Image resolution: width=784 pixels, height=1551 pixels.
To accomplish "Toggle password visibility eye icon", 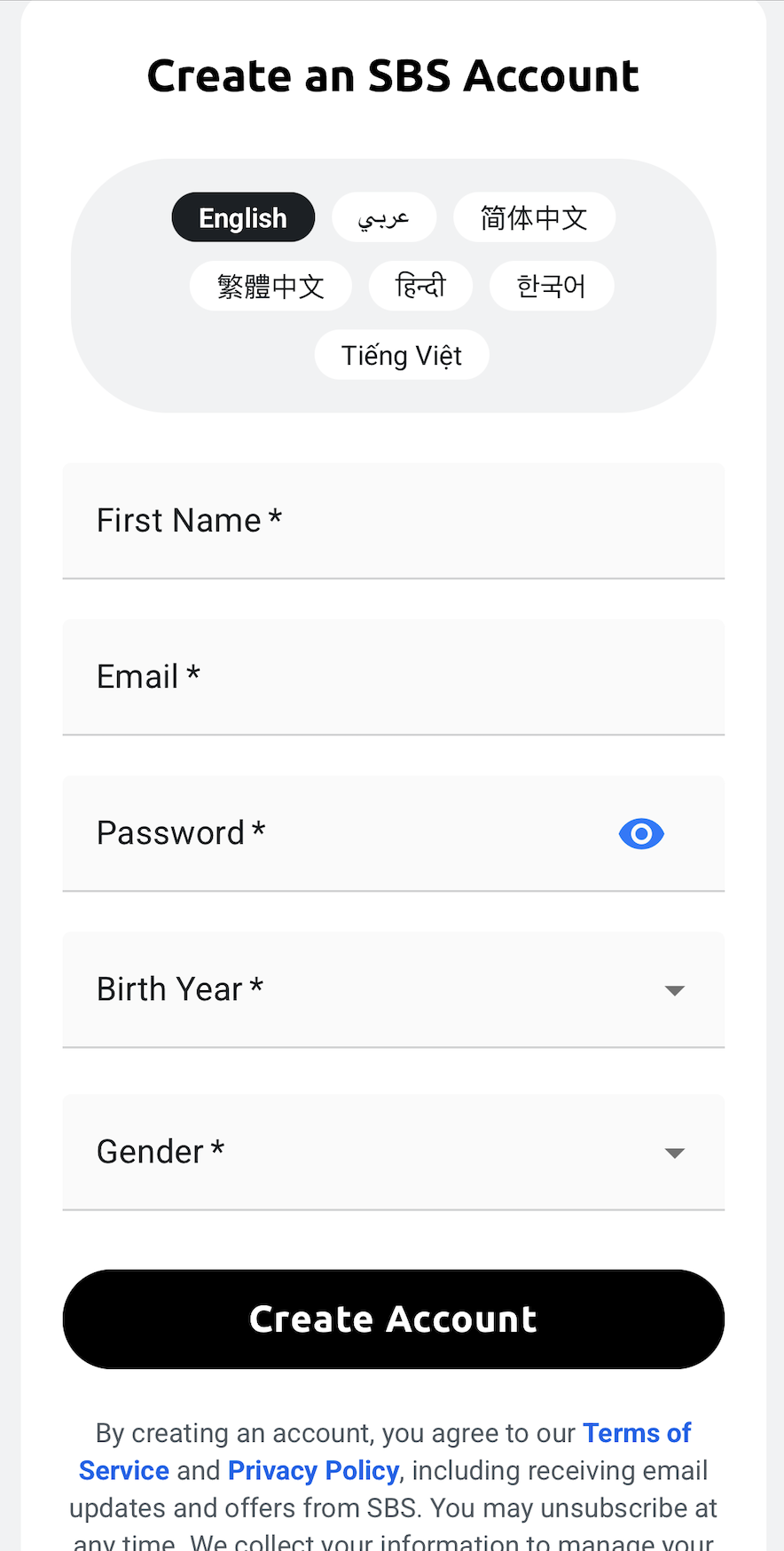I will pyautogui.click(x=641, y=833).
